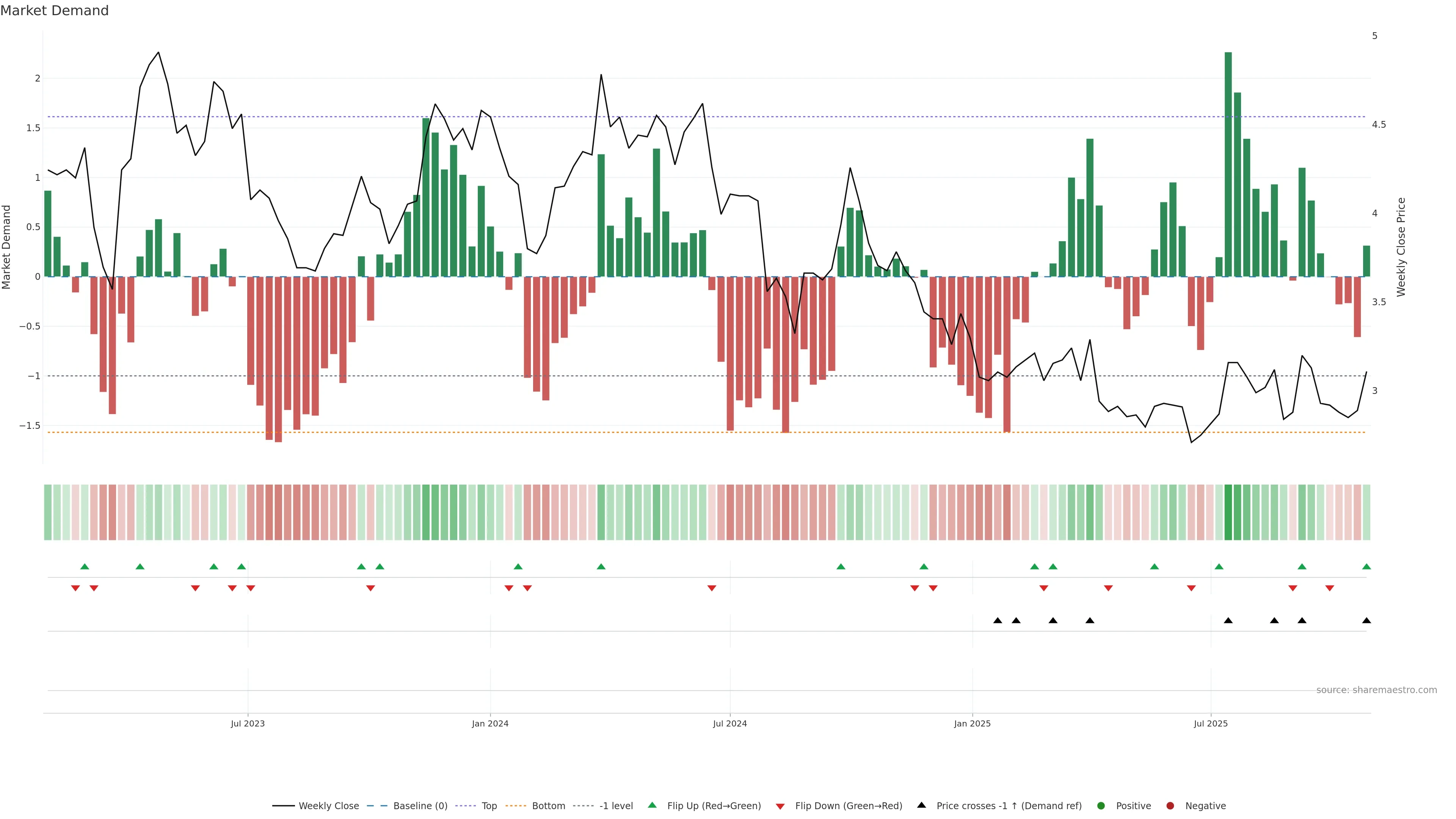Click the Jan 2024 x-axis label

[x=490, y=723]
